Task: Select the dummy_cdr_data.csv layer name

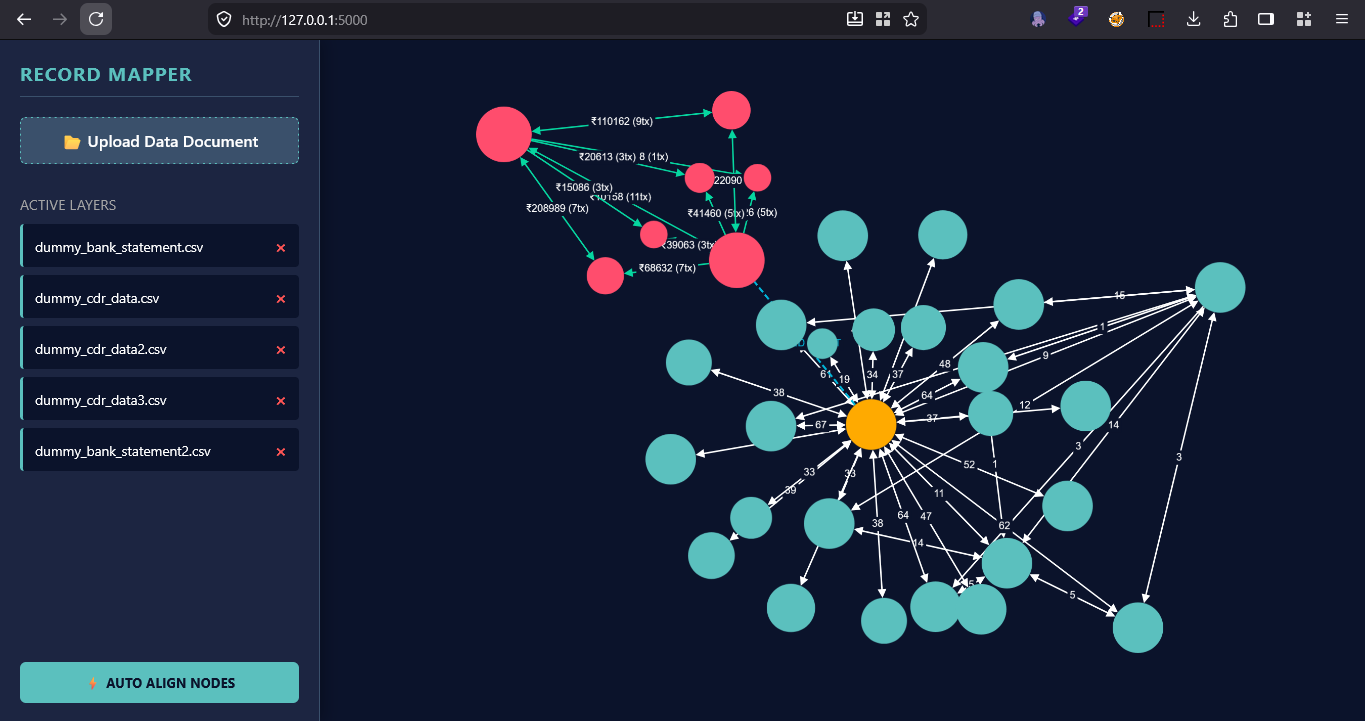Action: coord(97,298)
